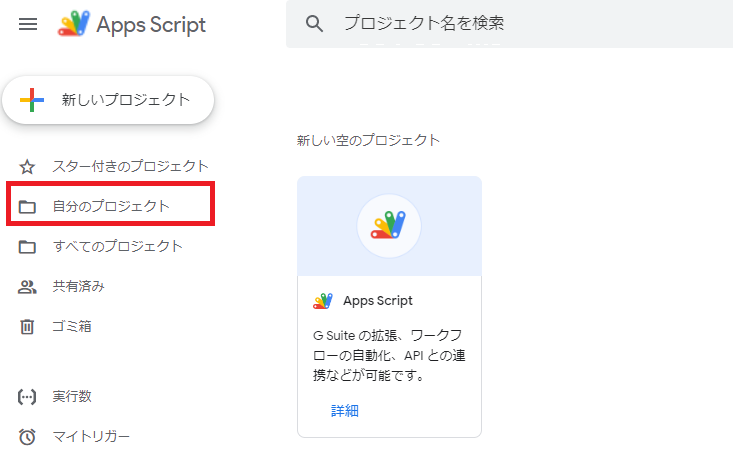Click the folder icon beside 自分のプロジェクト

[27, 206]
